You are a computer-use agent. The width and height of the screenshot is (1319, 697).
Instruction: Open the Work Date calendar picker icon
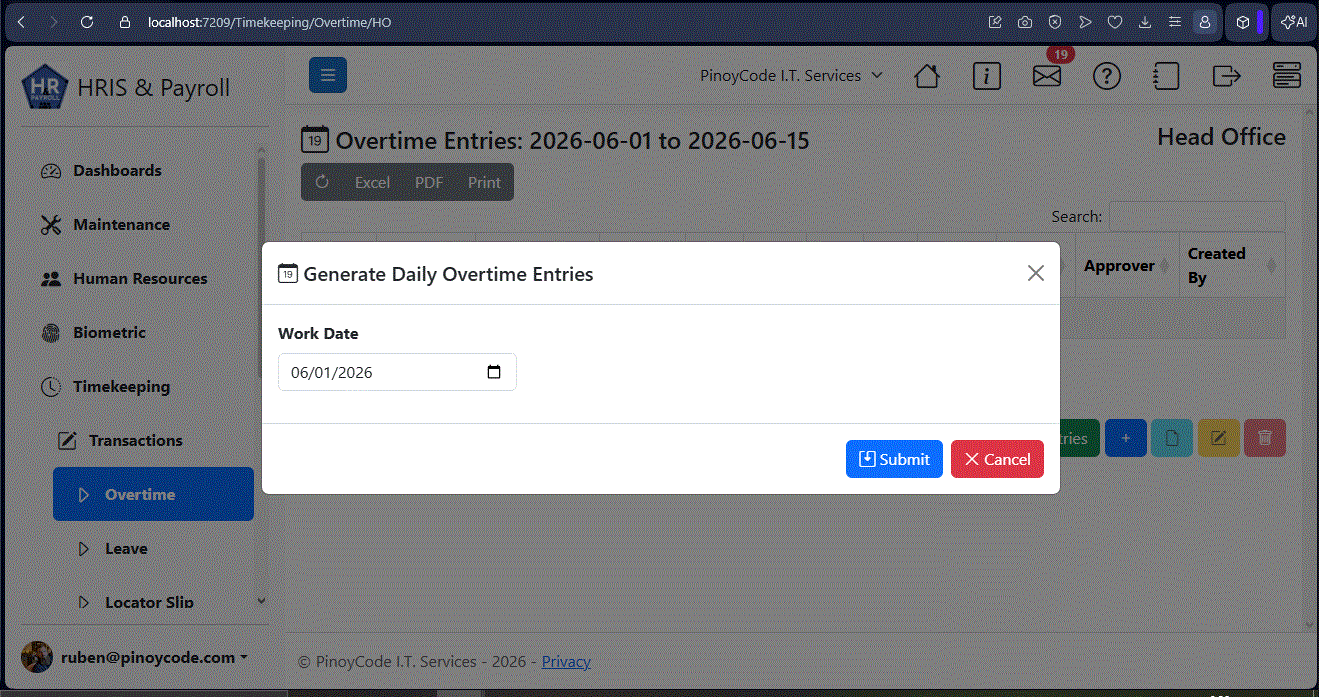pos(494,372)
